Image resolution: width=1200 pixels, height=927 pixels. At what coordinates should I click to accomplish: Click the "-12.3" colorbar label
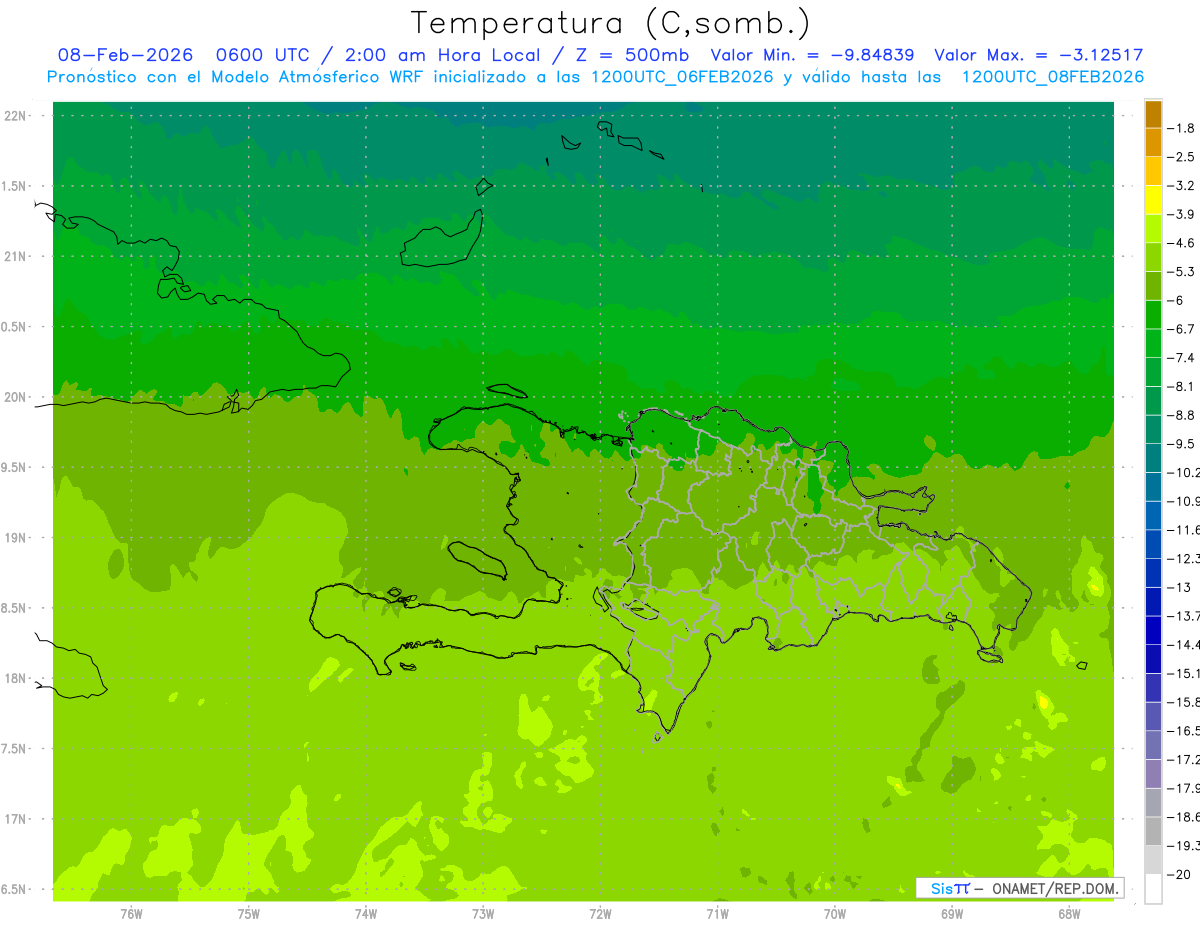click(1183, 558)
